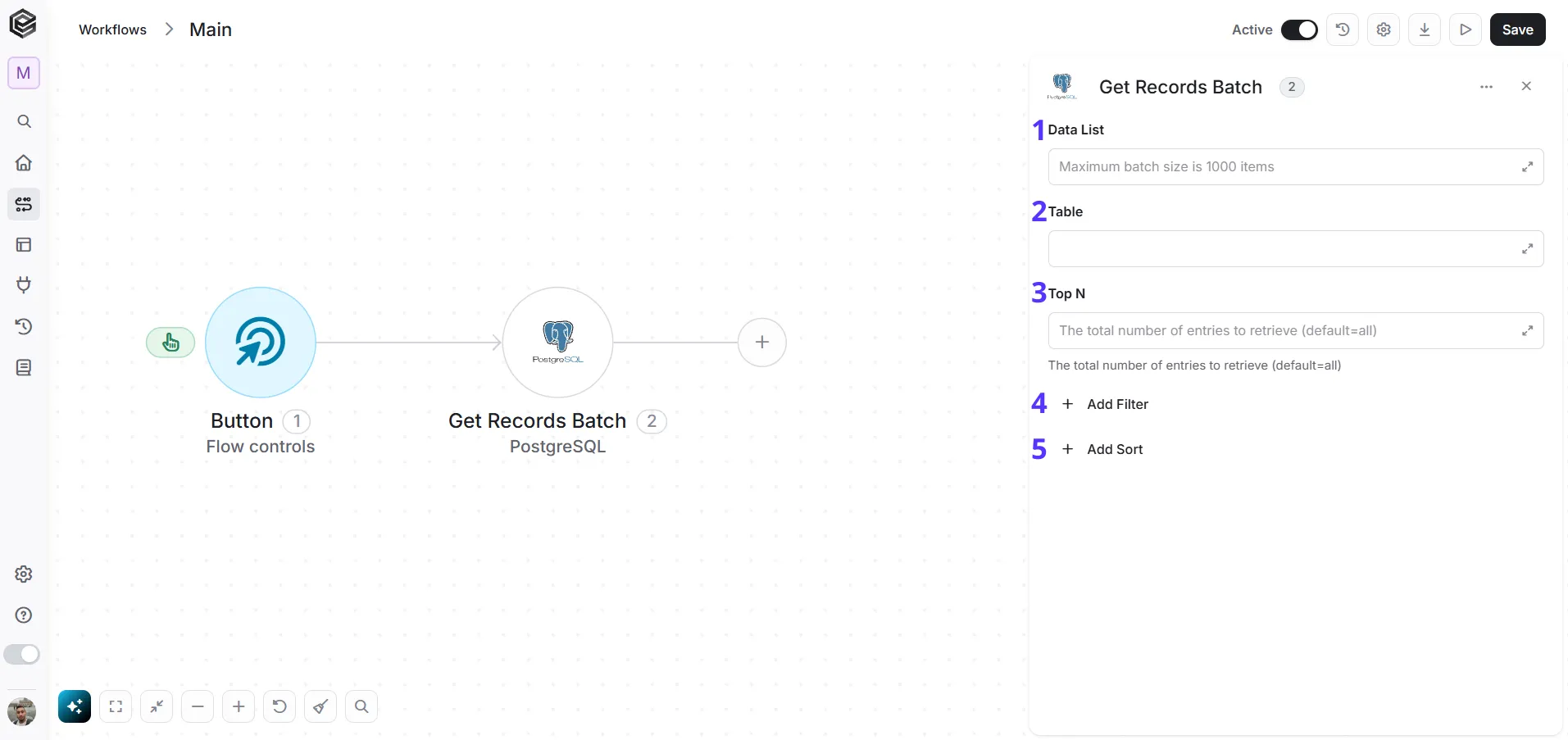This screenshot has height=740, width=1568.
Task: Open workflow settings gear in the top bar
Action: tap(1384, 30)
